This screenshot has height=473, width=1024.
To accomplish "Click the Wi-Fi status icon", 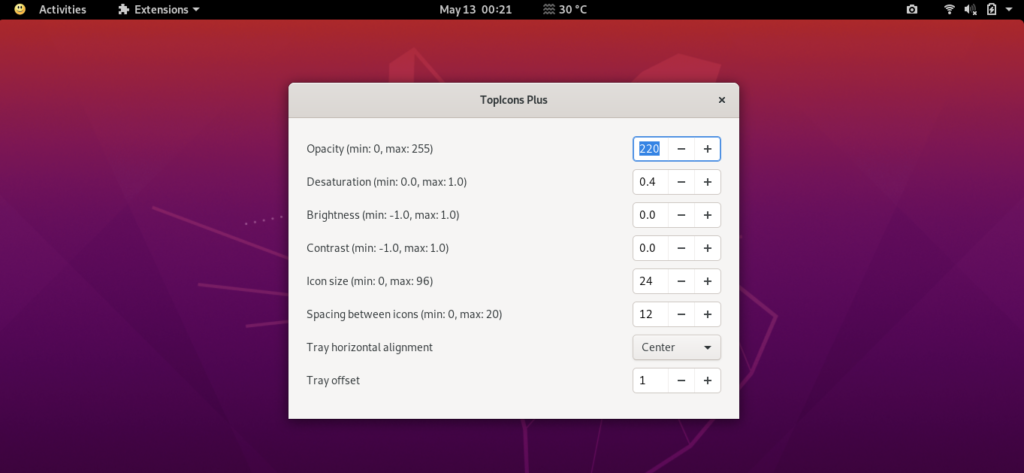I will pyautogui.click(x=949, y=10).
